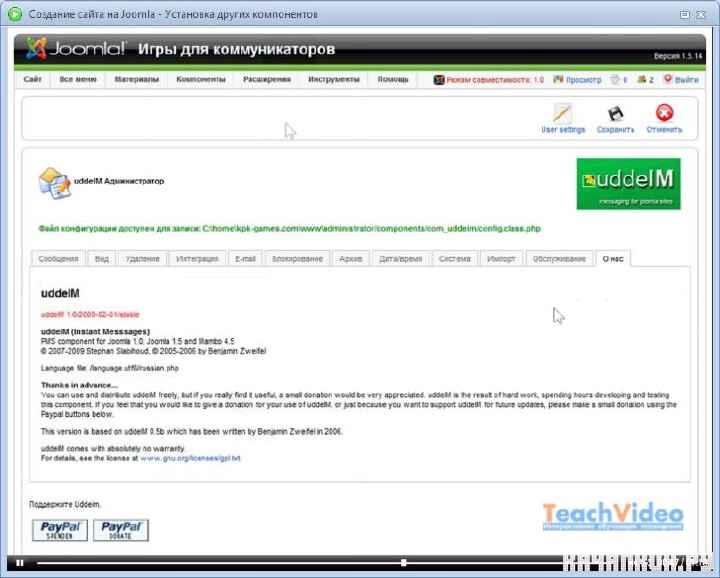Open the Инструменты menu
The width and height of the screenshot is (720, 578).
[x=334, y=79]
